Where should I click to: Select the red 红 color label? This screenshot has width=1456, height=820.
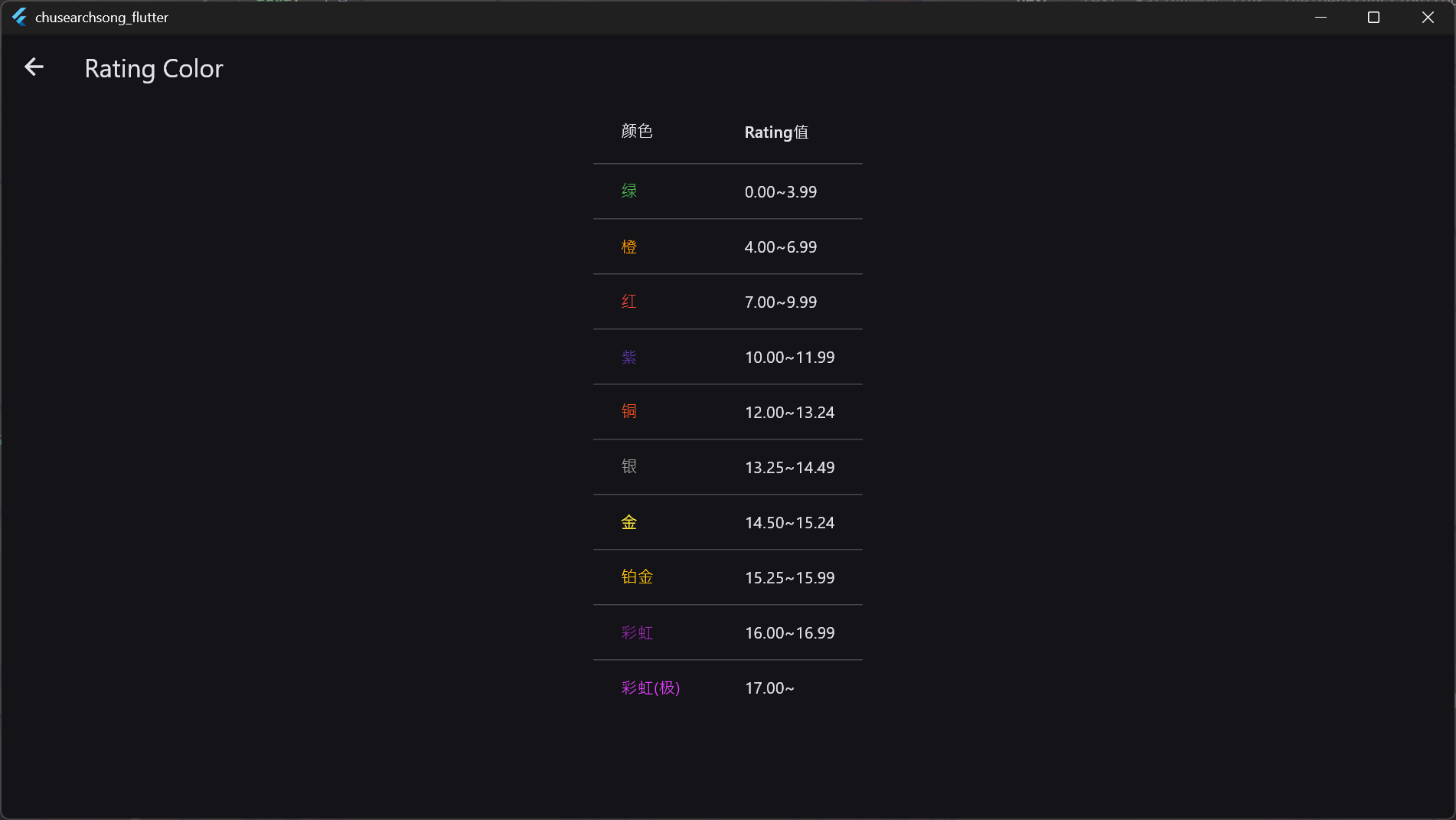click(x=629, y=302)
